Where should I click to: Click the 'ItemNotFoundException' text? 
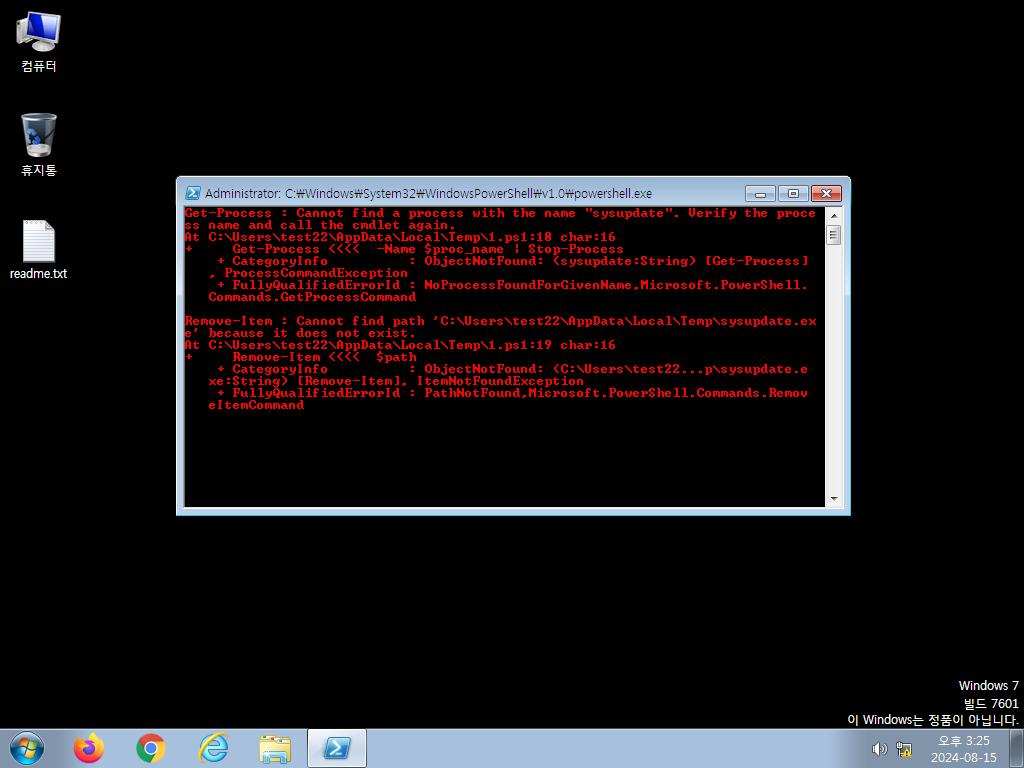pos(500,381)
